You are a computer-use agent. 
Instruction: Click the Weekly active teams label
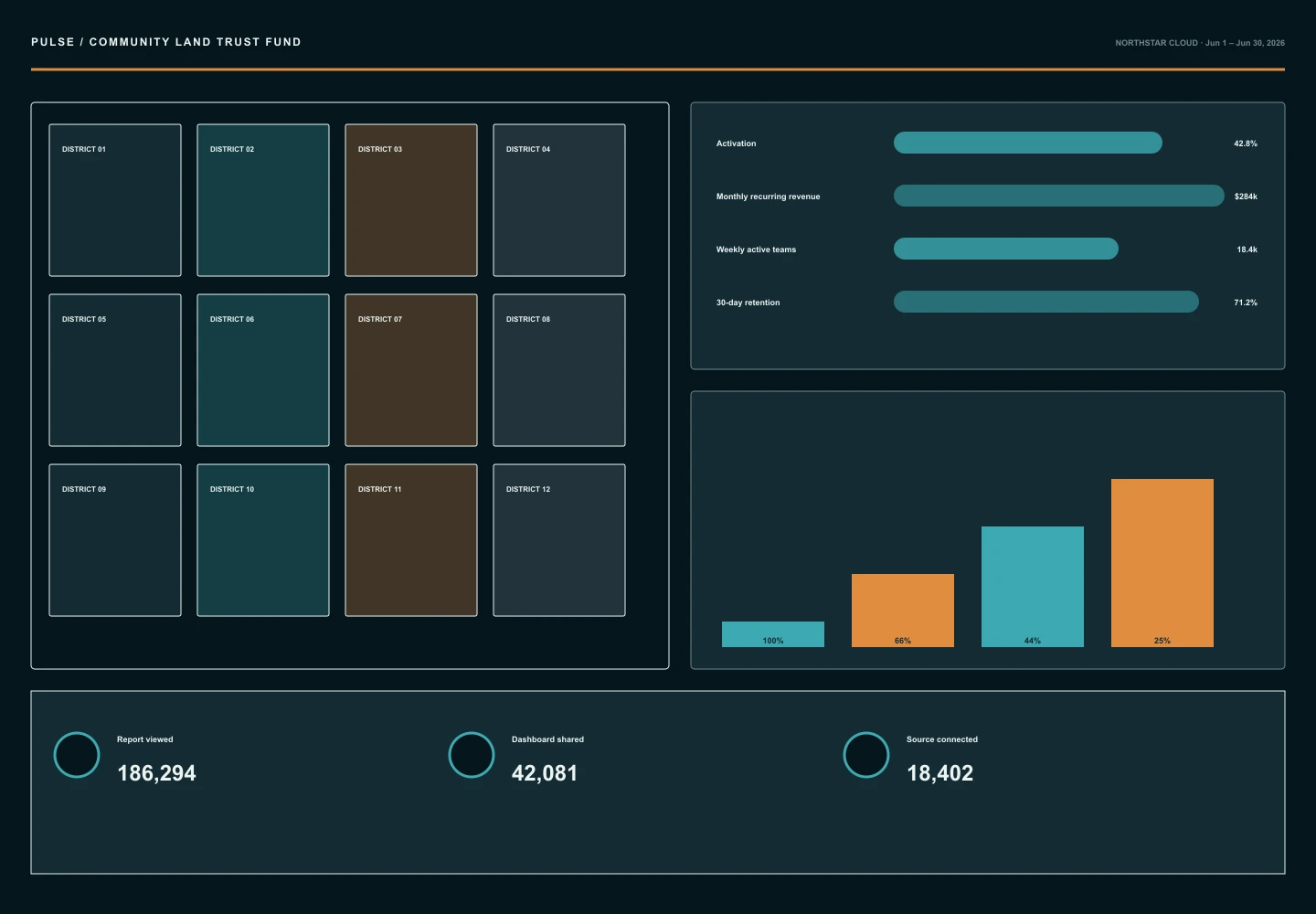(x=756, y=250)
